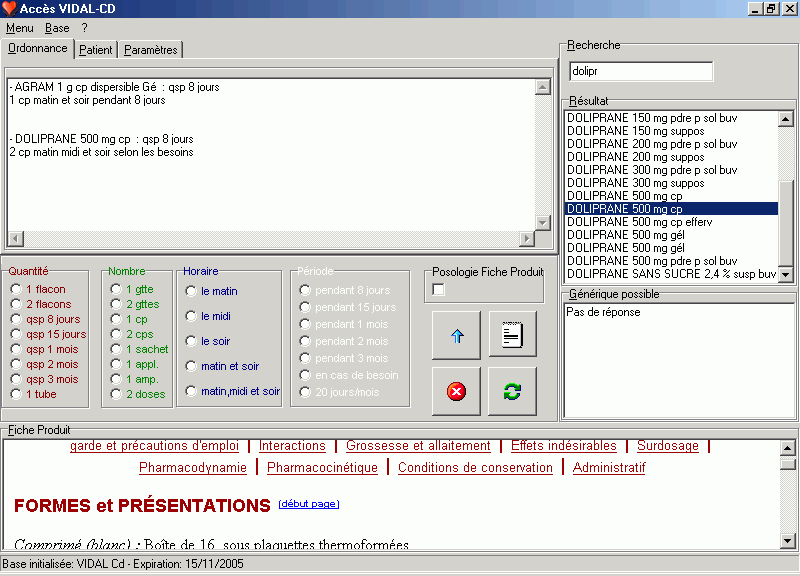Open the Base menu
Image resolution: width=800 pixels, height=576 pixels.
point(57,28)
